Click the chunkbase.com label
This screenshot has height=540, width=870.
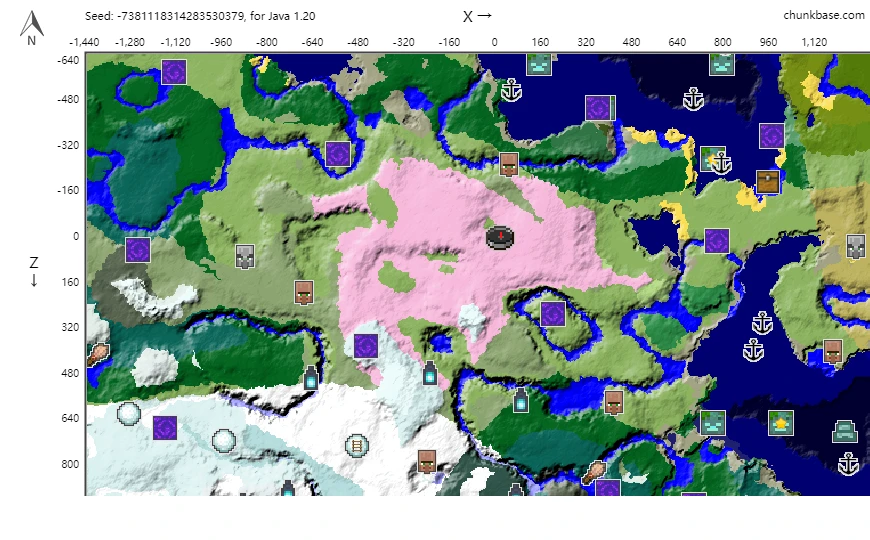coord(823,16)
